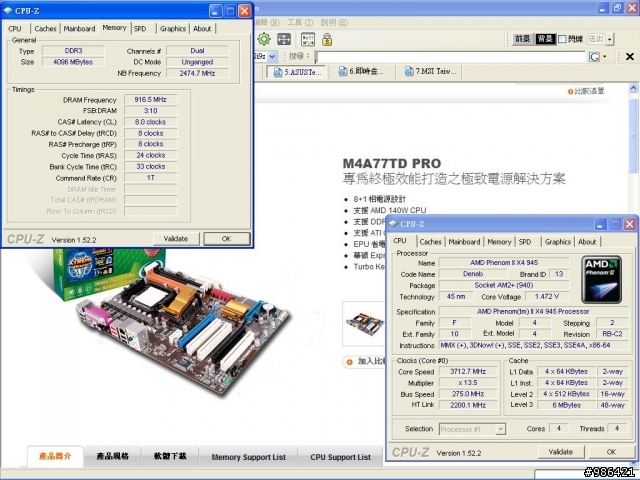The width and height of the screenshot is (640, 480).
Task: Open the 產品規格 page tab
Action: (113, 456)
